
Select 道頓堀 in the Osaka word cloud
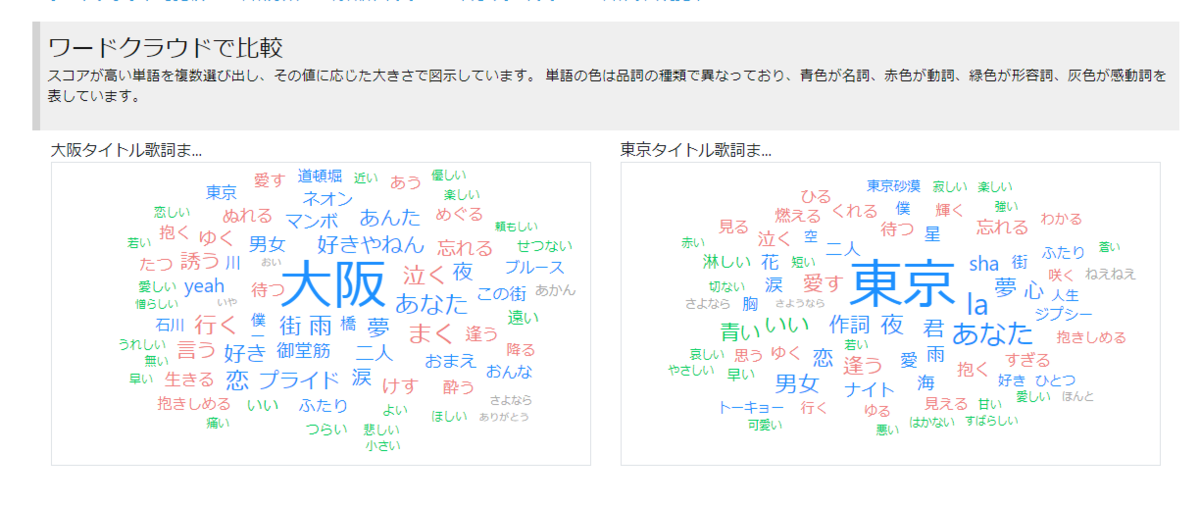click(x=320, y=177)
